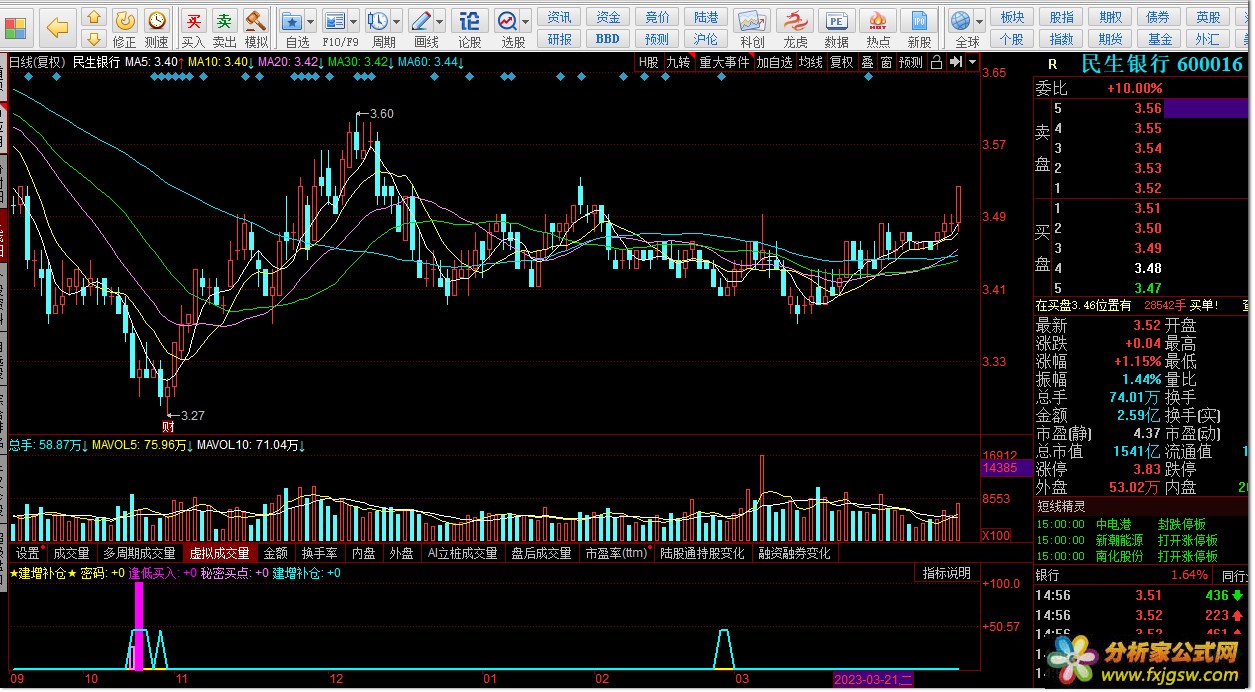Toggle the 复权 adjustment mode
Viewport: 1255px width, 692px height.
[842, 62]
